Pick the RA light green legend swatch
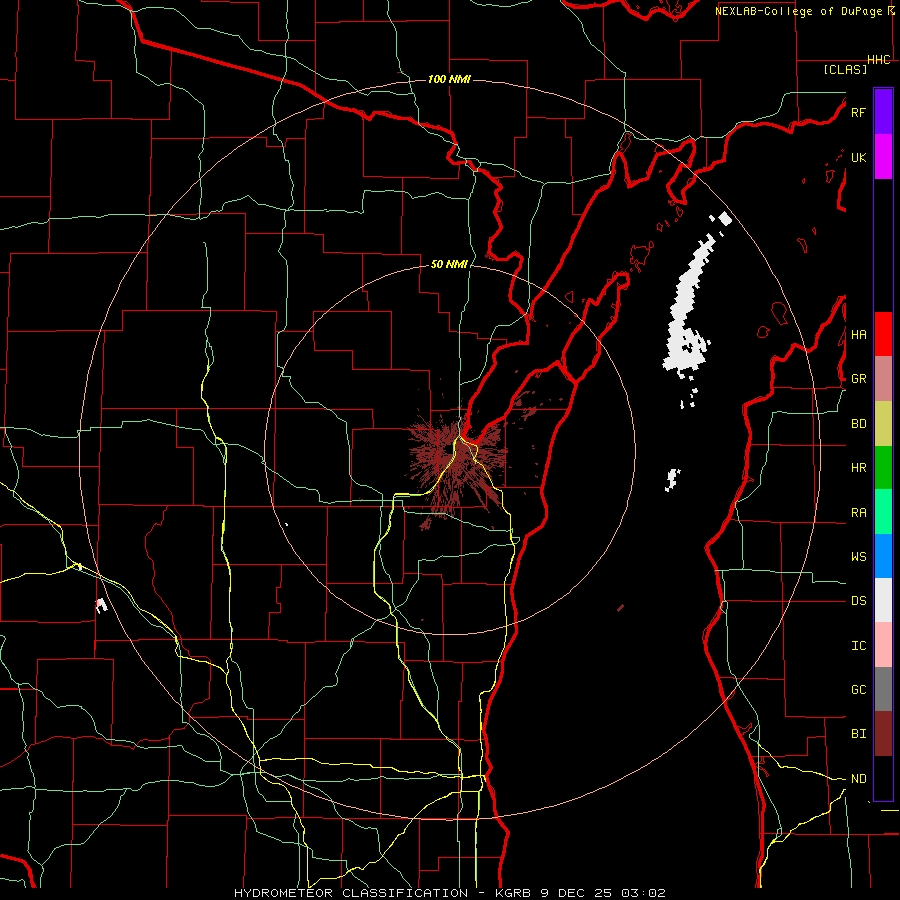The width and height of the screenshot is (900, 900). (883, 512)
